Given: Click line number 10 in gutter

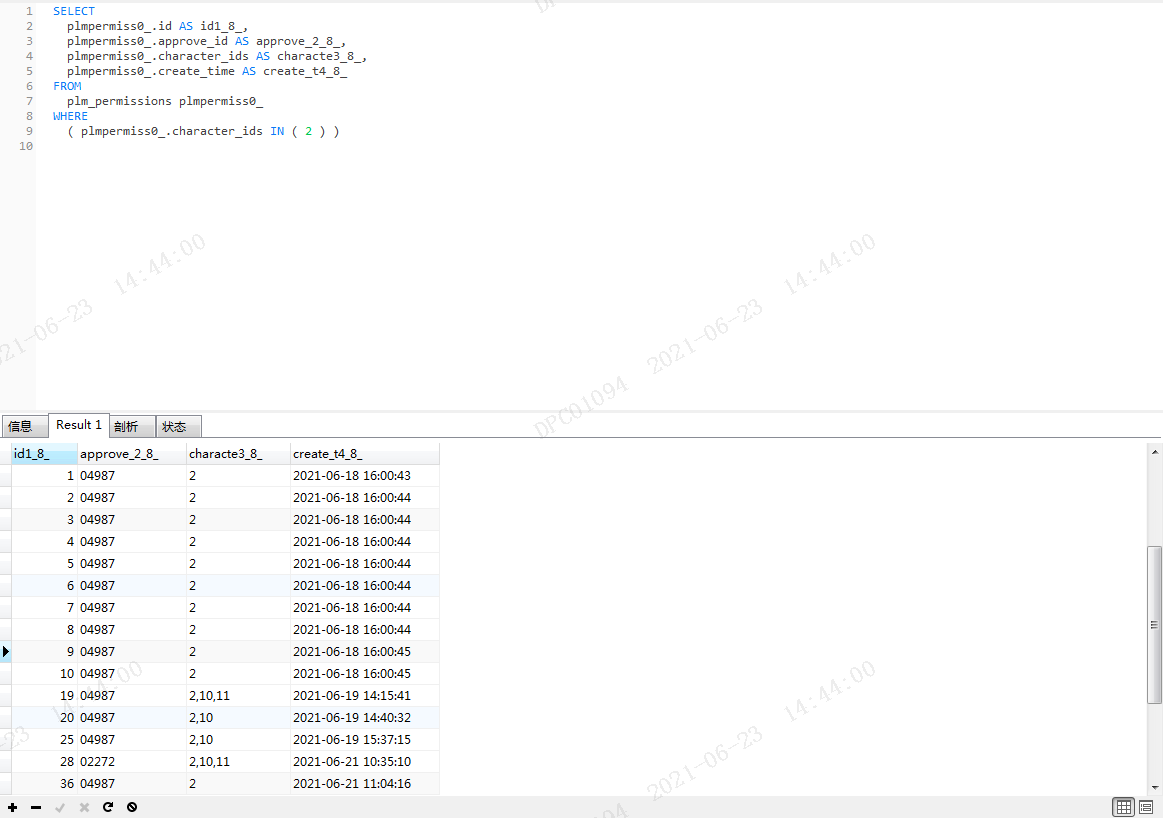Looking at the screenshot, I should 26,146.
